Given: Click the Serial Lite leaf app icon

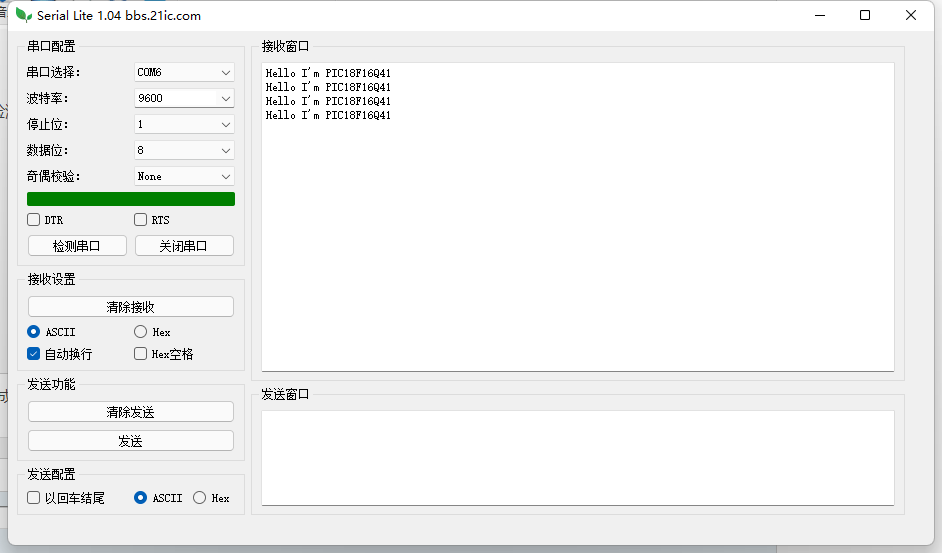Looking at the screenshot, I should (x=23, y=15).
